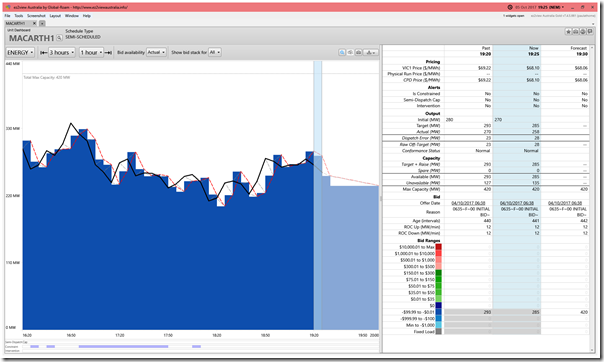Open the chart options dropdown button
The image size is (604, 362).
(371, 52)
